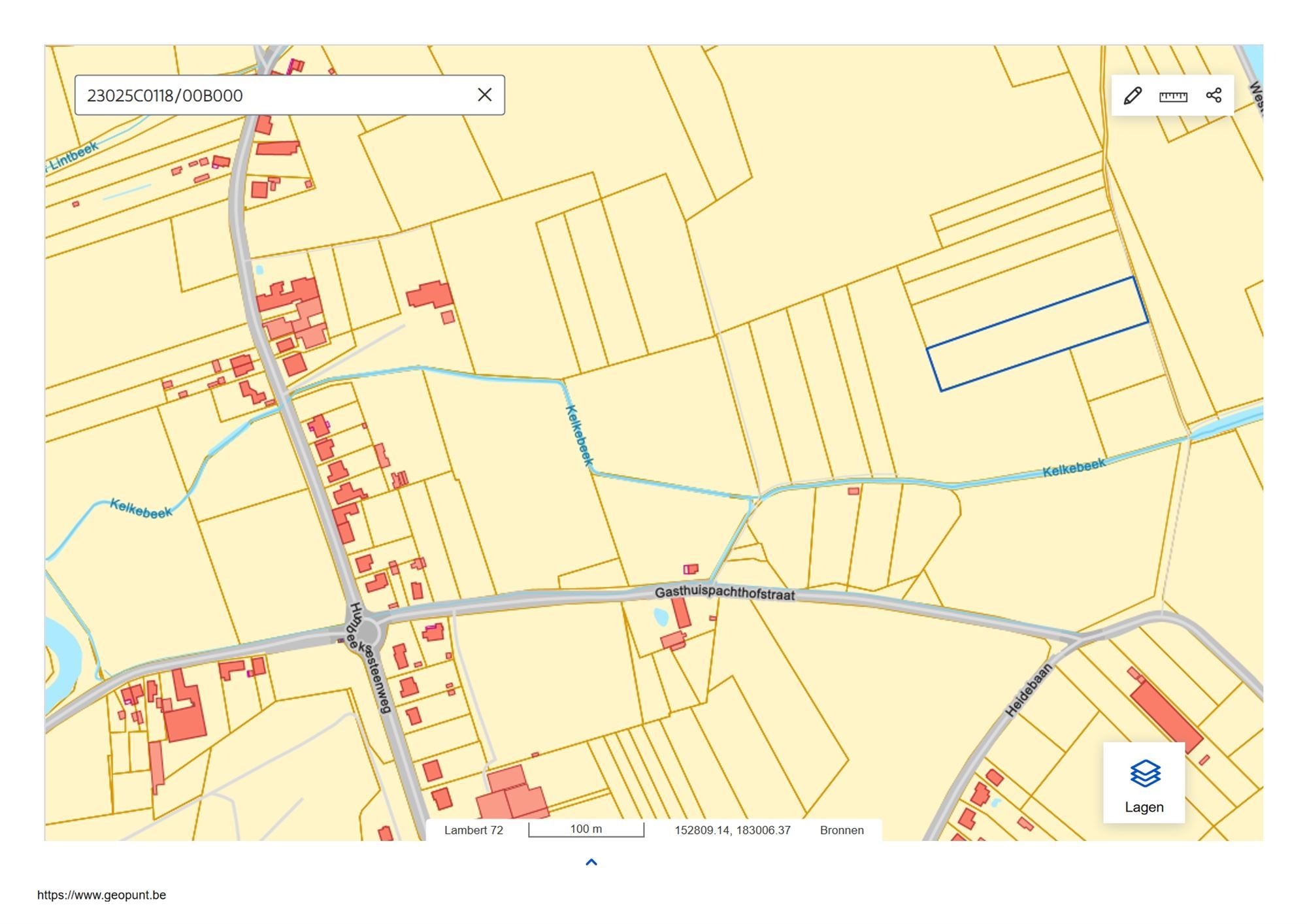The image size is (1307, 924).
Task: Open the ruler measure tool
Action: tap(1173, 96)
